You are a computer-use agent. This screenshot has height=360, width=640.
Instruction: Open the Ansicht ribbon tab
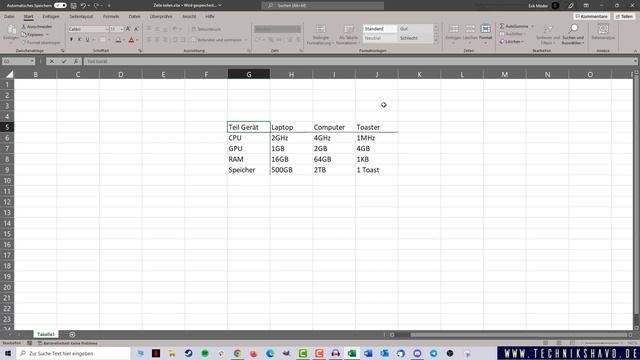tap(189, 16)
